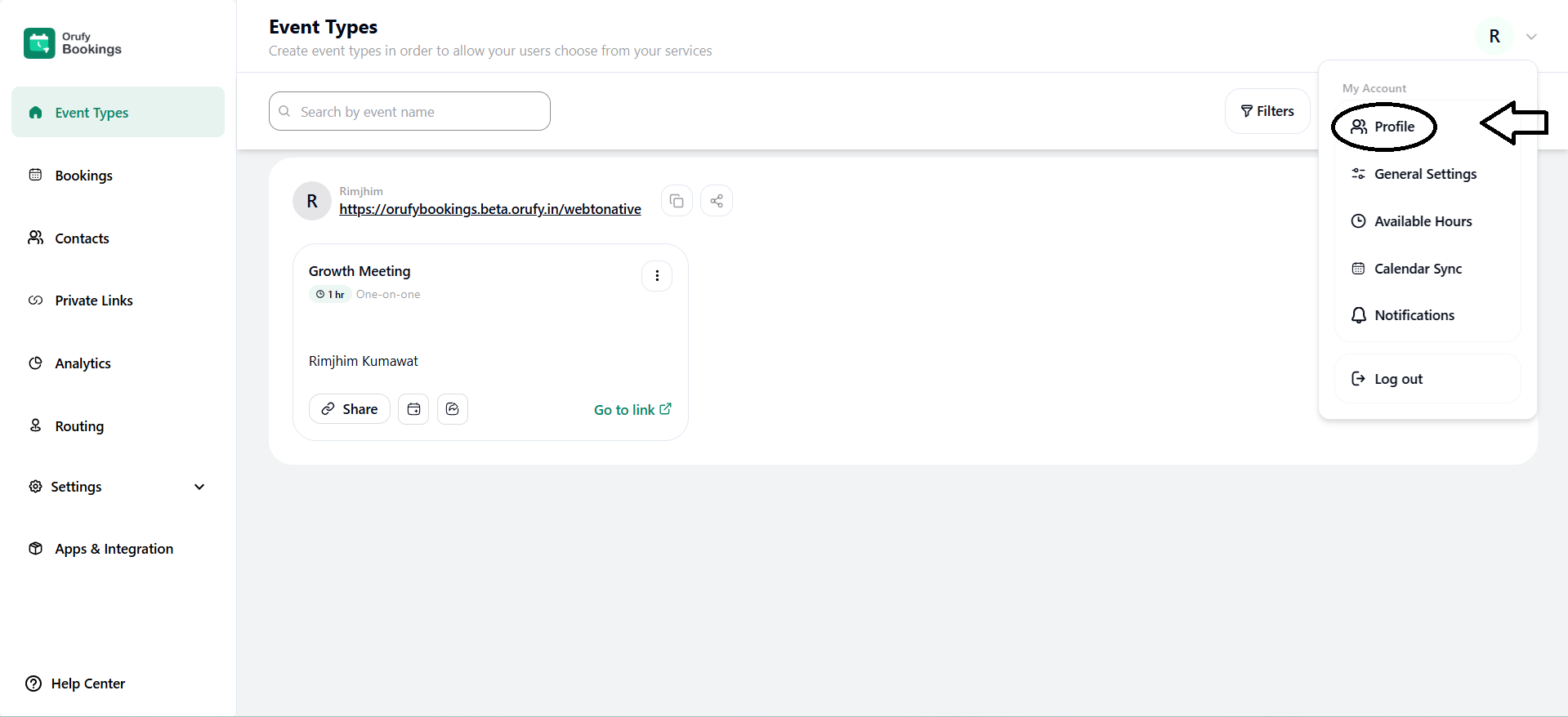Open Calendar Sync settings

tap(1417, 269)
